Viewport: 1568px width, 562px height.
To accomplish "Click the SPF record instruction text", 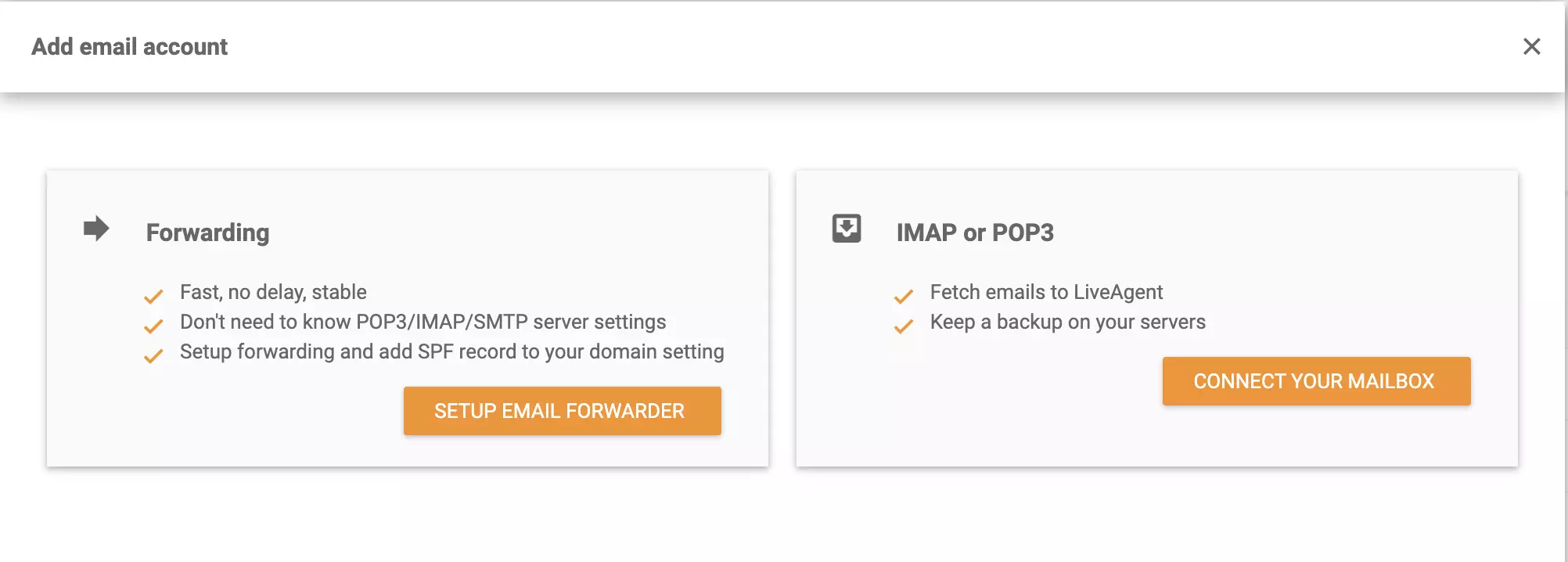I will point(452,351).
